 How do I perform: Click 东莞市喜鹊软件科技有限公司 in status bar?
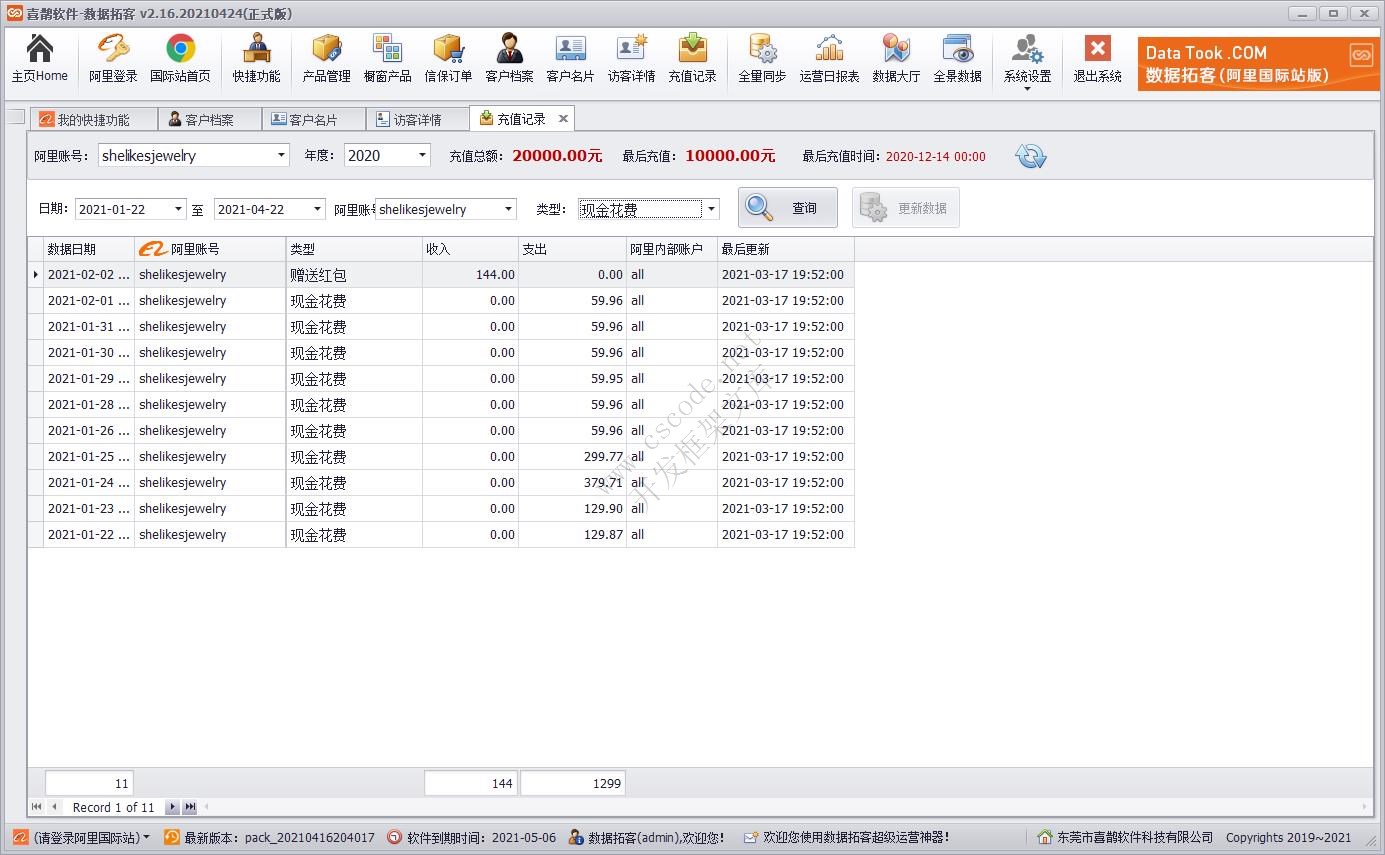pyautogui.click(x=1125, y=837)
